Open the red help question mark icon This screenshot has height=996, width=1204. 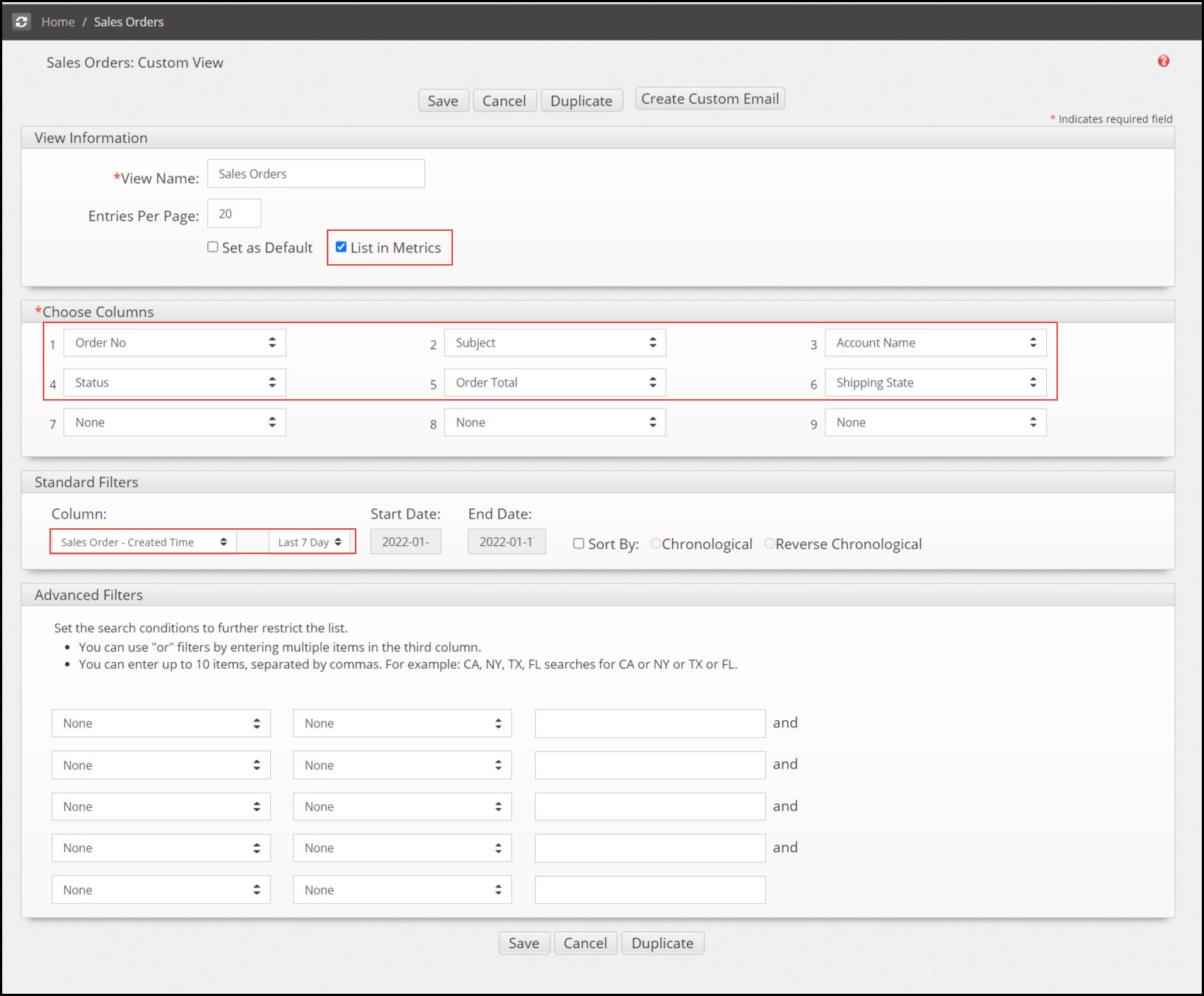click(1163, 61)
